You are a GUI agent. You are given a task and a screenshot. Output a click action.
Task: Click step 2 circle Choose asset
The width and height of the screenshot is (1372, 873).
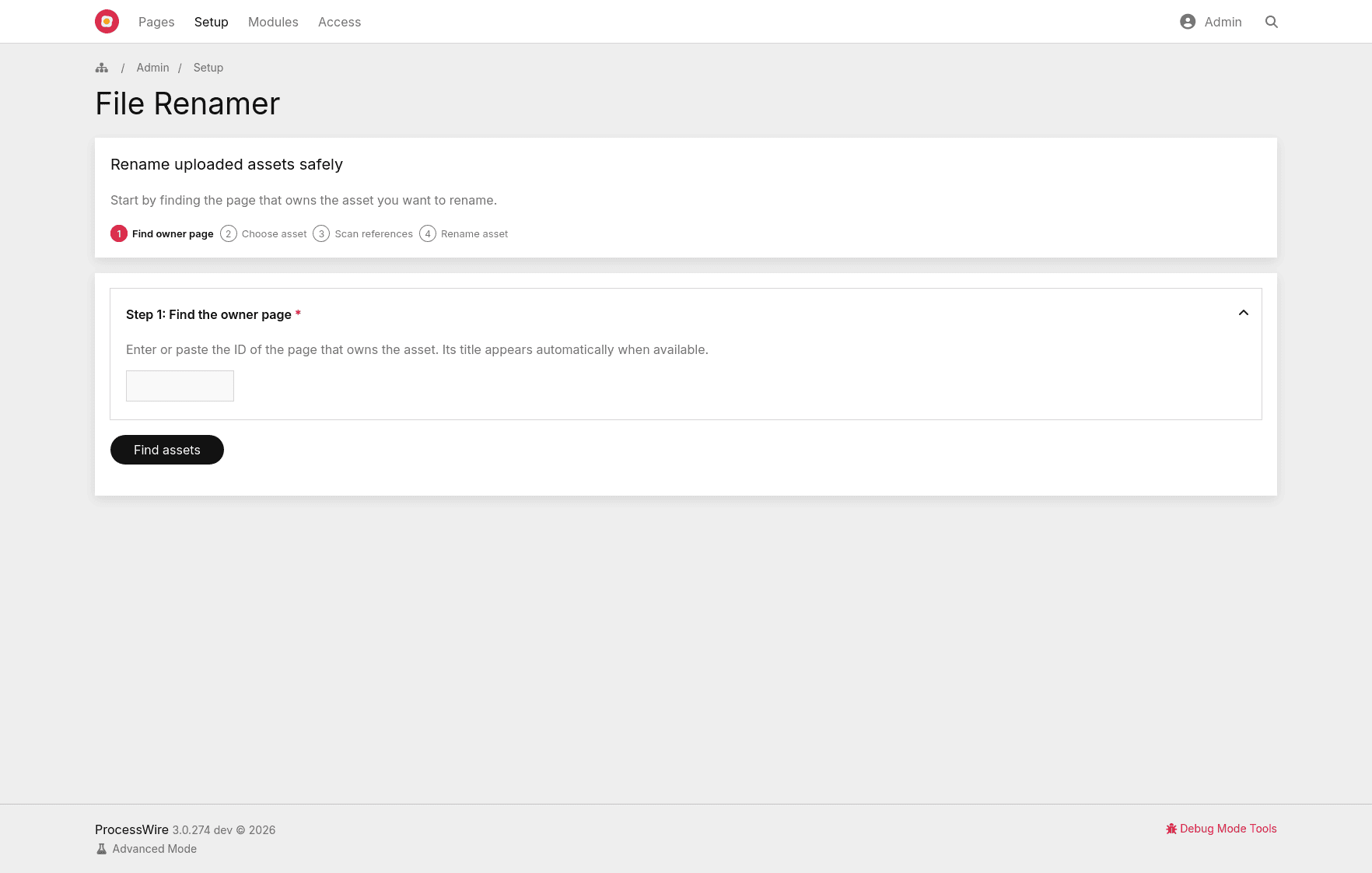(x=229, y=233)
